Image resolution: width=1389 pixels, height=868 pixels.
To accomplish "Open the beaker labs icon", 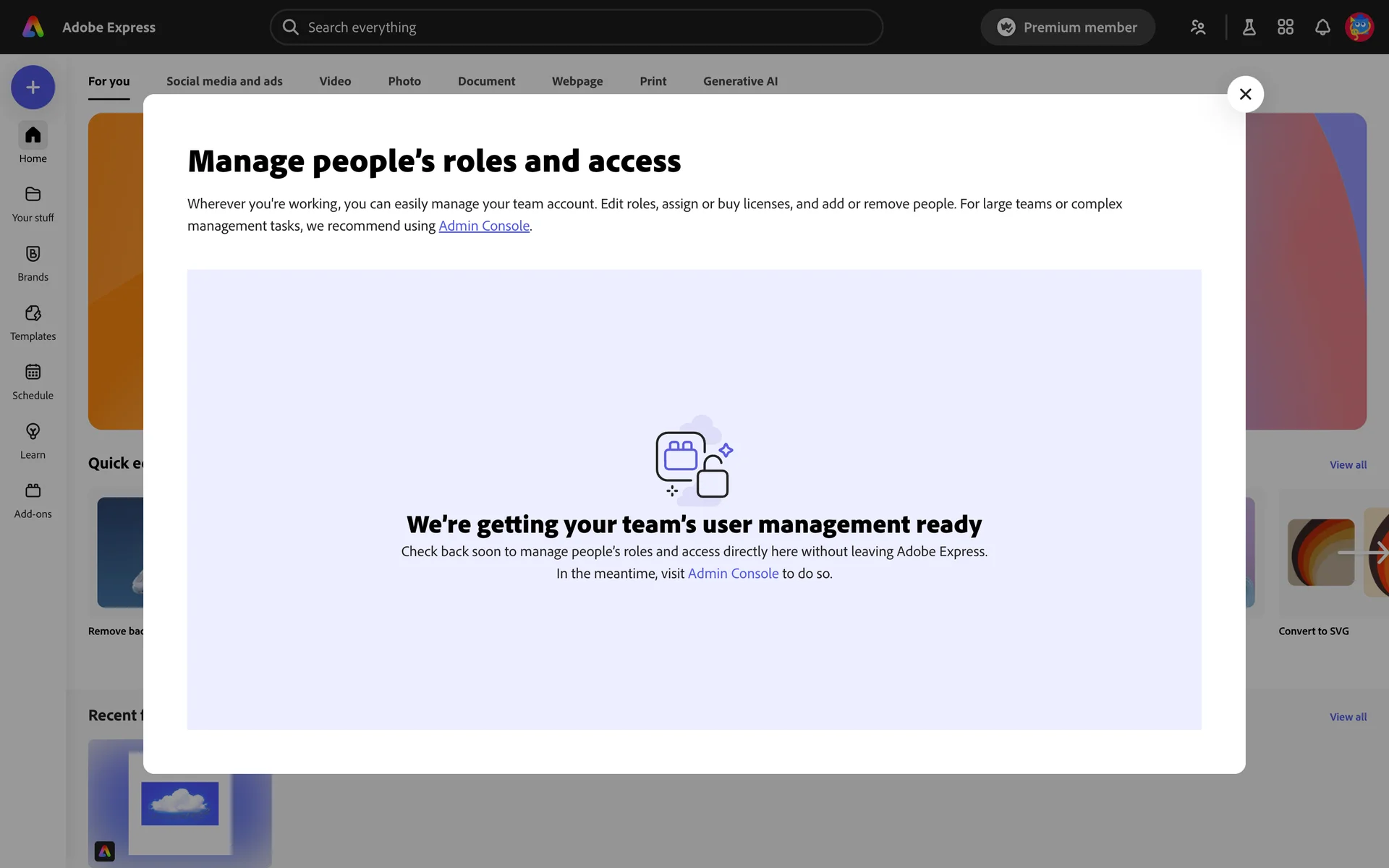I will click(1249, 27).
